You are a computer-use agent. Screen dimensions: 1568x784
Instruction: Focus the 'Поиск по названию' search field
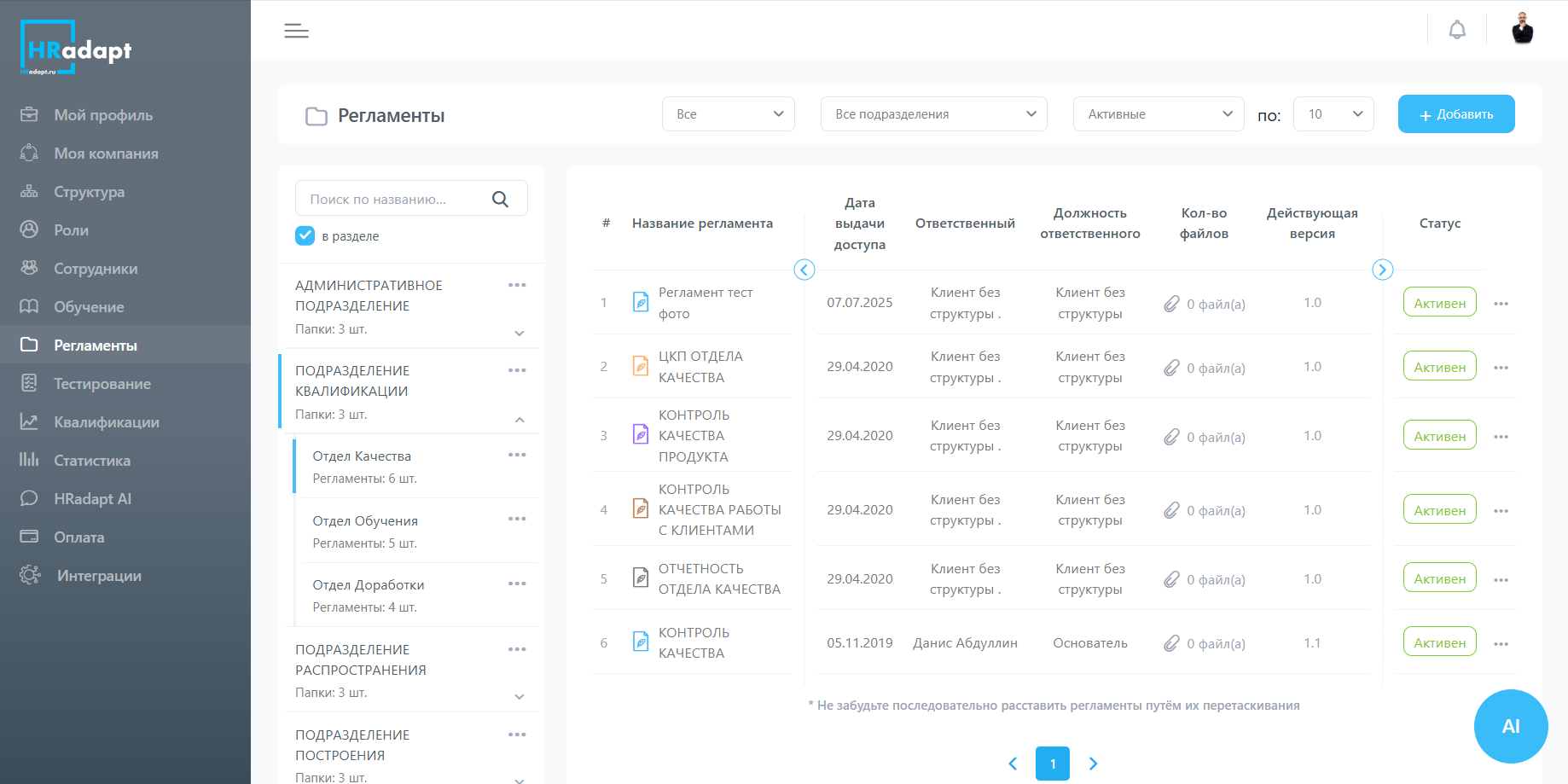(392, 199)
